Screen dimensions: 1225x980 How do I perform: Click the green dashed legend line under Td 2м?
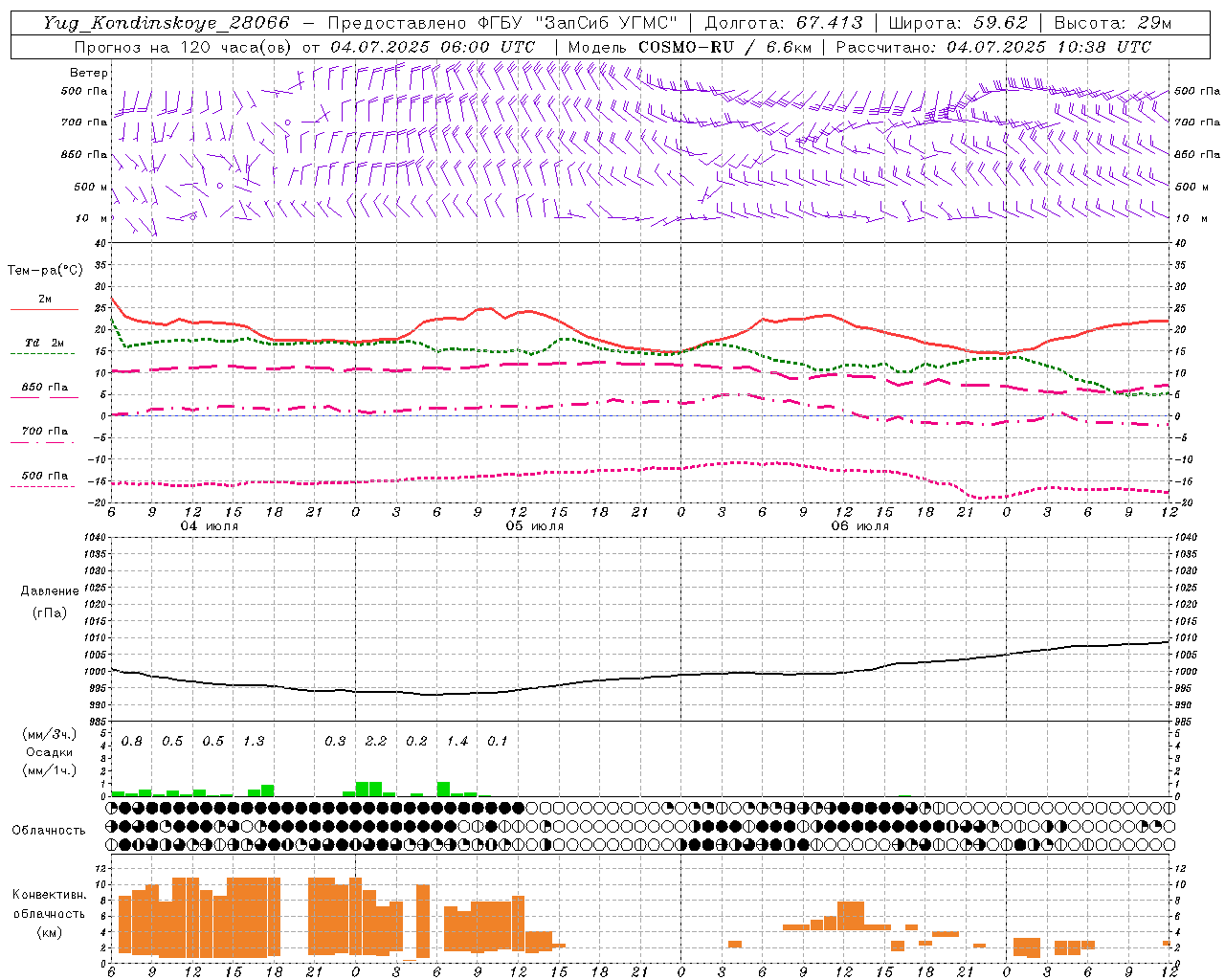(x=42, y=353)
